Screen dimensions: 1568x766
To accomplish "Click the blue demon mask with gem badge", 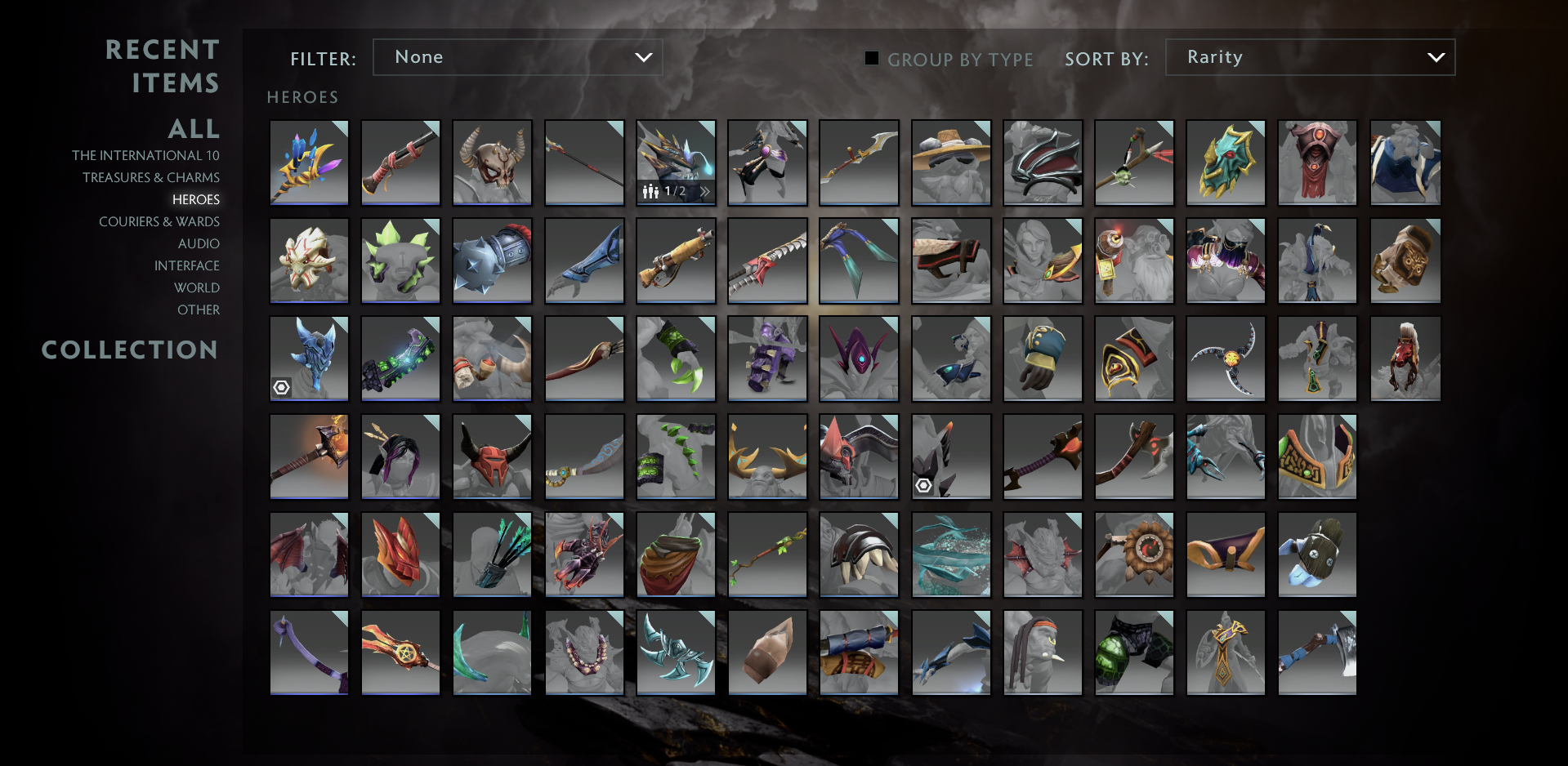I will [x=309, y=359].
